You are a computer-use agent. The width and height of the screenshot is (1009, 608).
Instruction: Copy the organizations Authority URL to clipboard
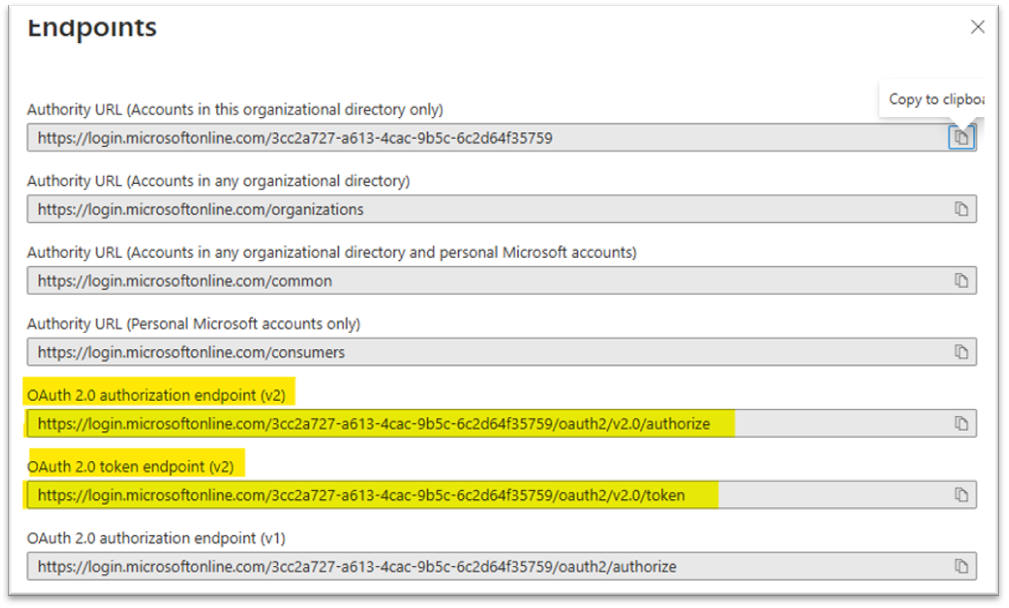tap(961, 209)
